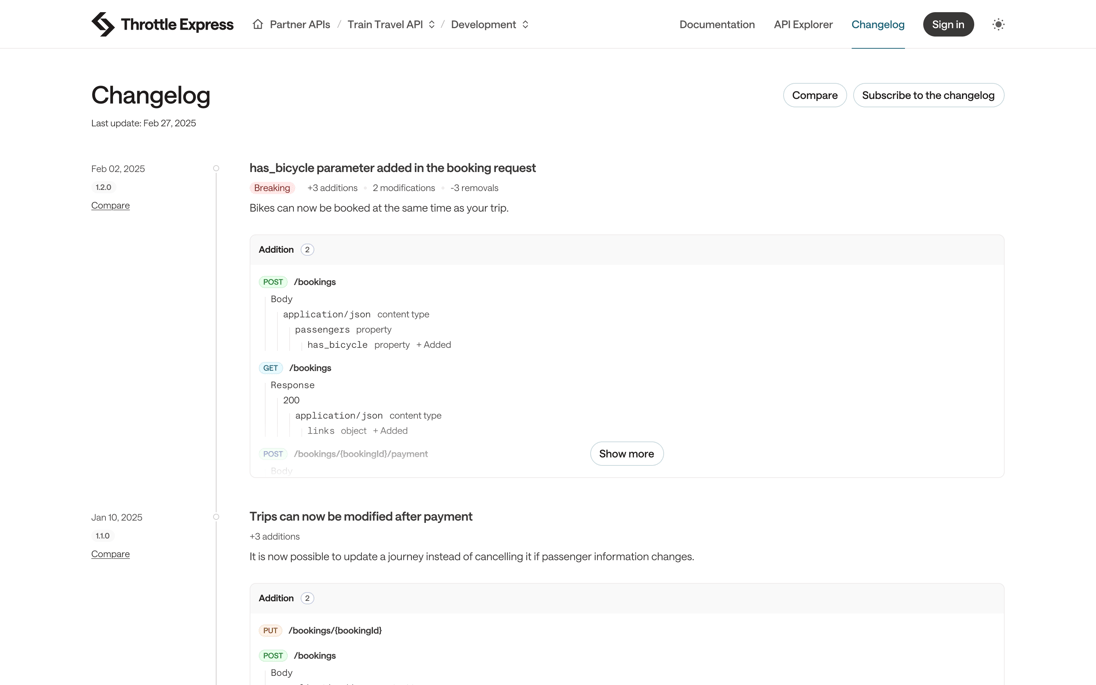Click the timeline marker beside Jan 10, 2025
The image size is (1096, 685).
pyautogui.click(x=216, y=516)
